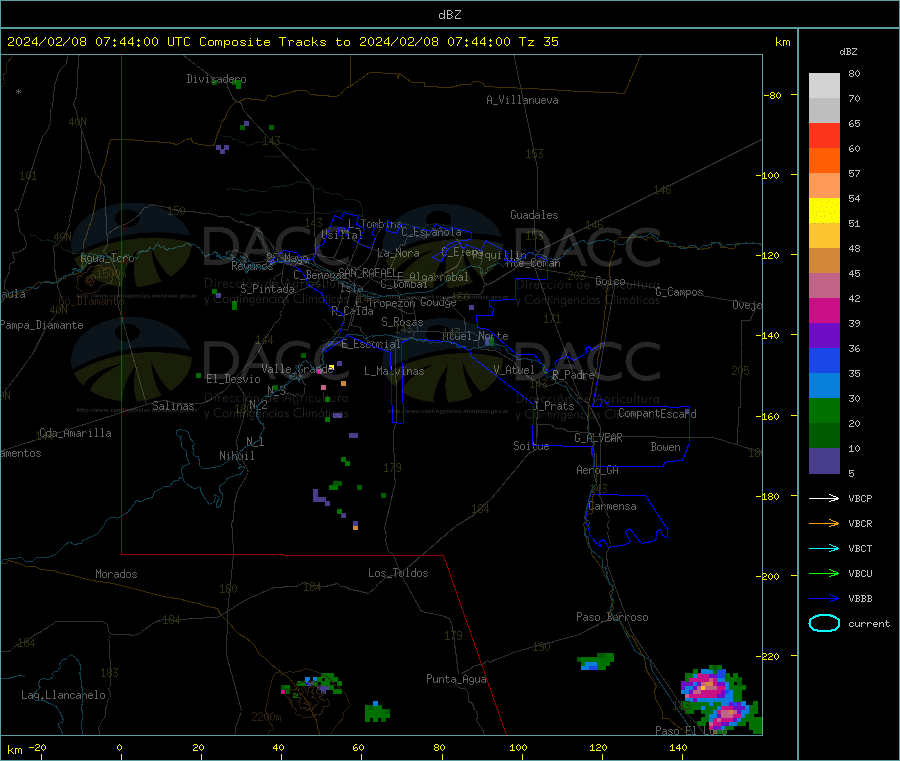Click the Agua_Toro map label
Viewport: 900px width, 761px height.
tap(107, 258)
